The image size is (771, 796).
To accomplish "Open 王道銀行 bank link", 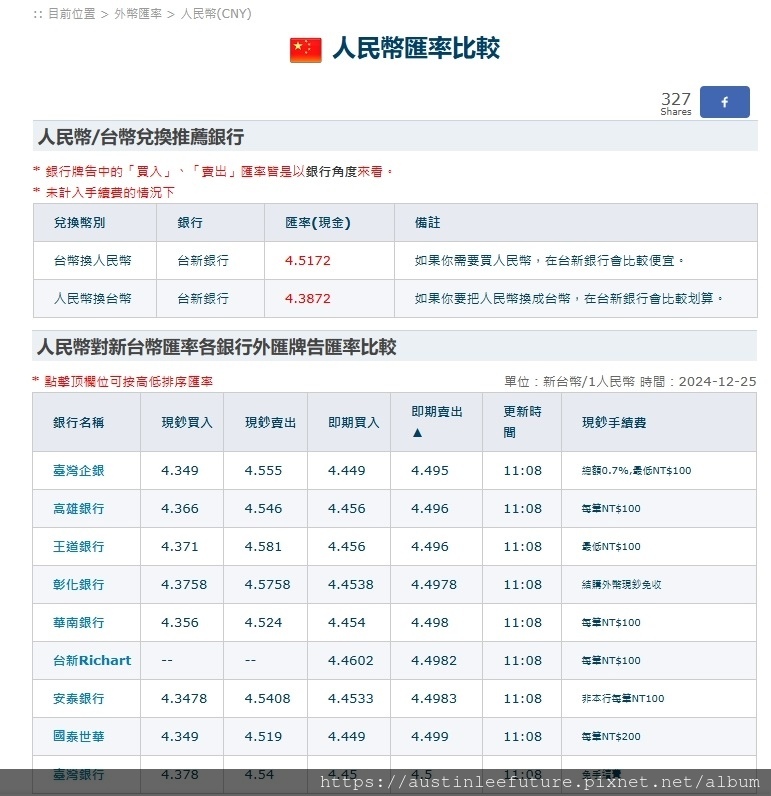I will click(79, 547).
